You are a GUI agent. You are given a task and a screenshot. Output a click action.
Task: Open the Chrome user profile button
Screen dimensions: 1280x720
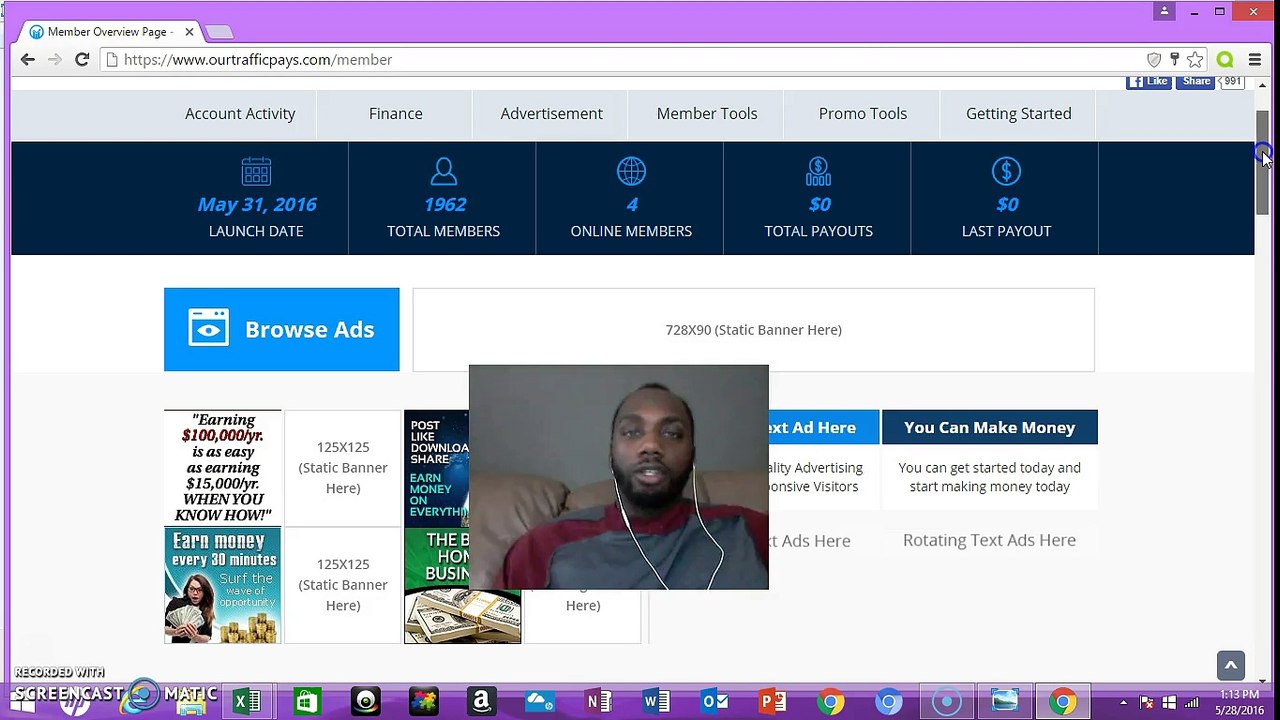tap(1164, 12)
